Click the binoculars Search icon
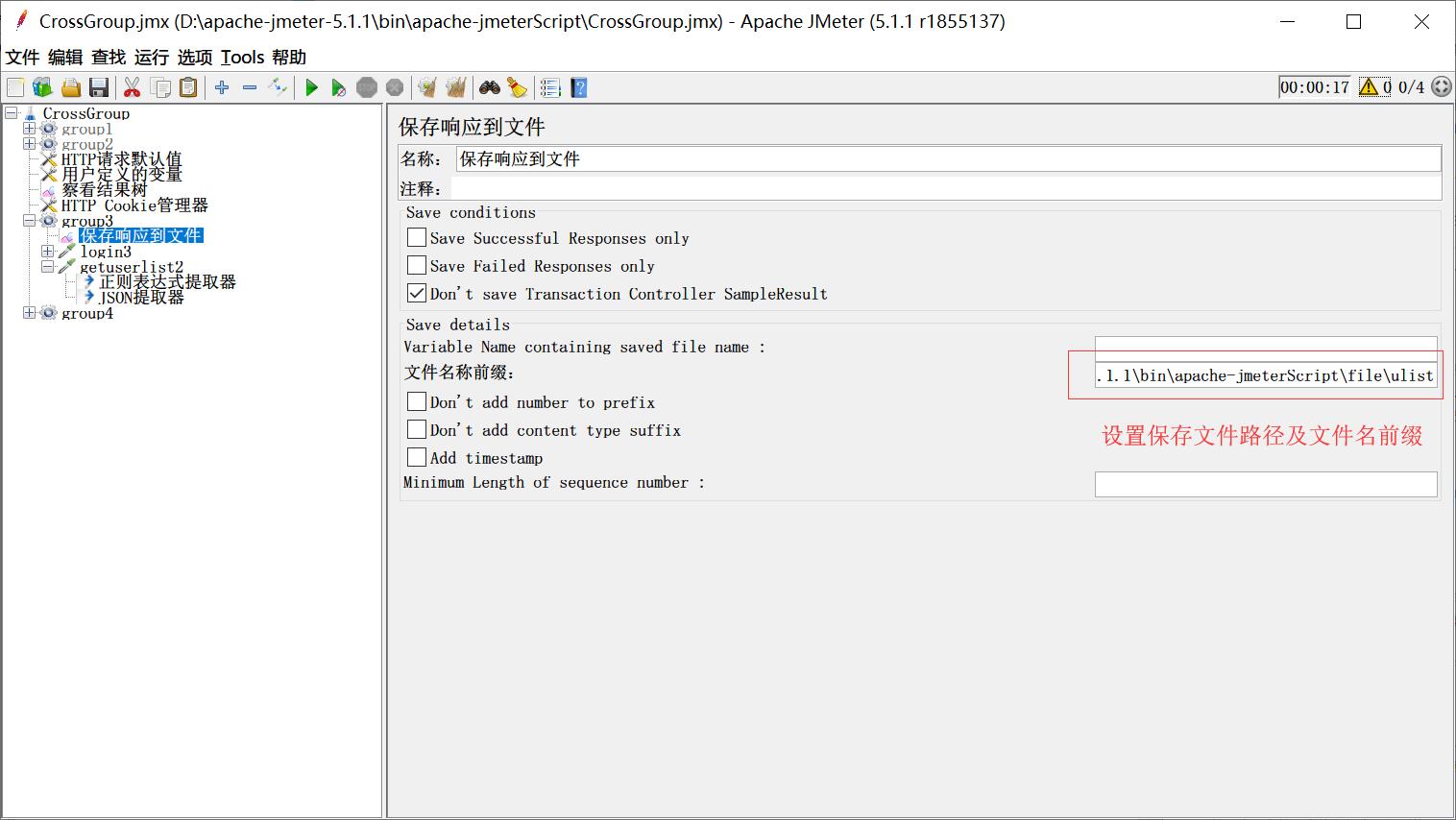The width and height of the screenshot is (1456, 820). tap(490, 88)
